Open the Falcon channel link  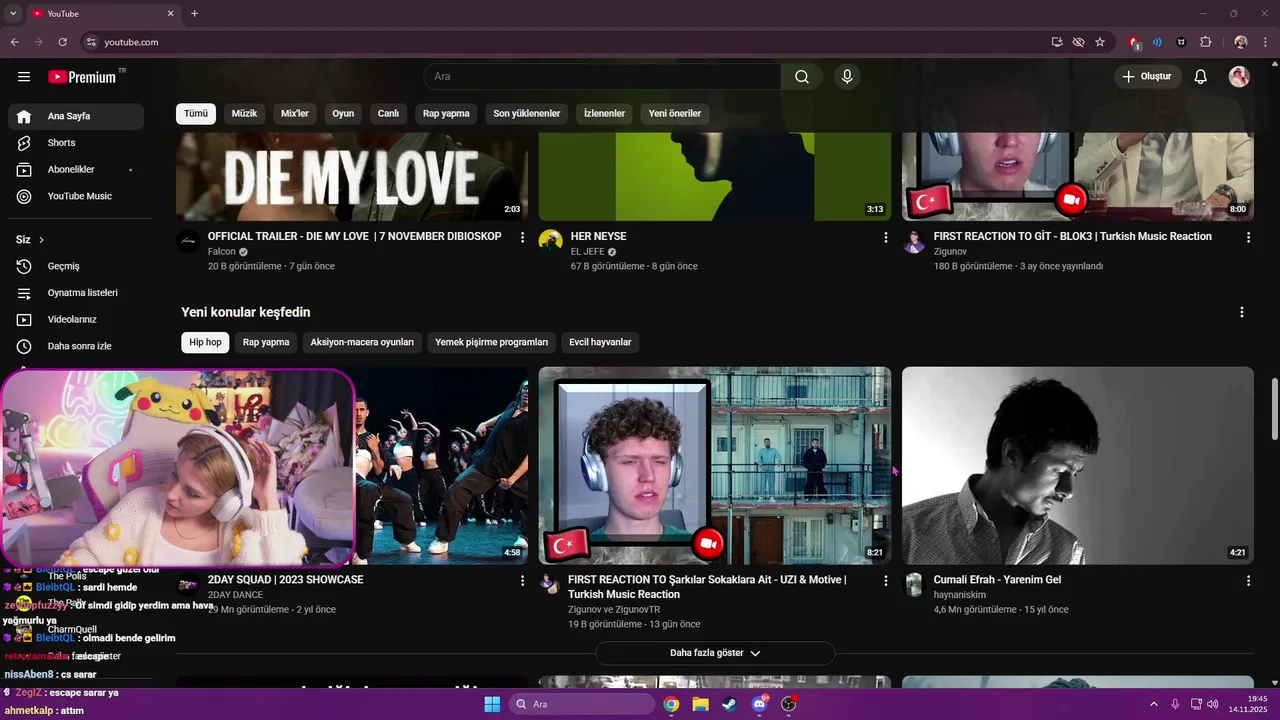pyautogui.click(x=222, y=252)
